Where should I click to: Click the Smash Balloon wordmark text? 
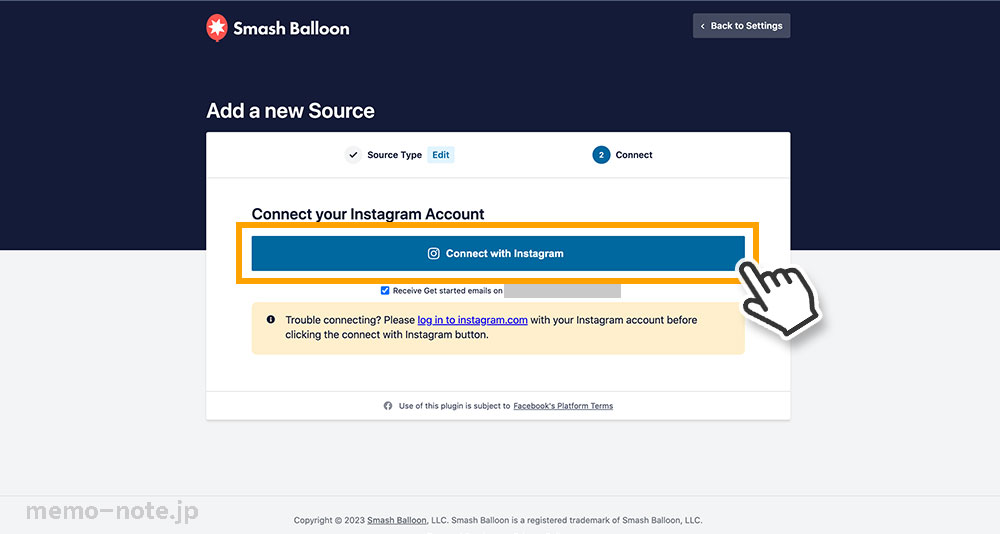point(291,28)
